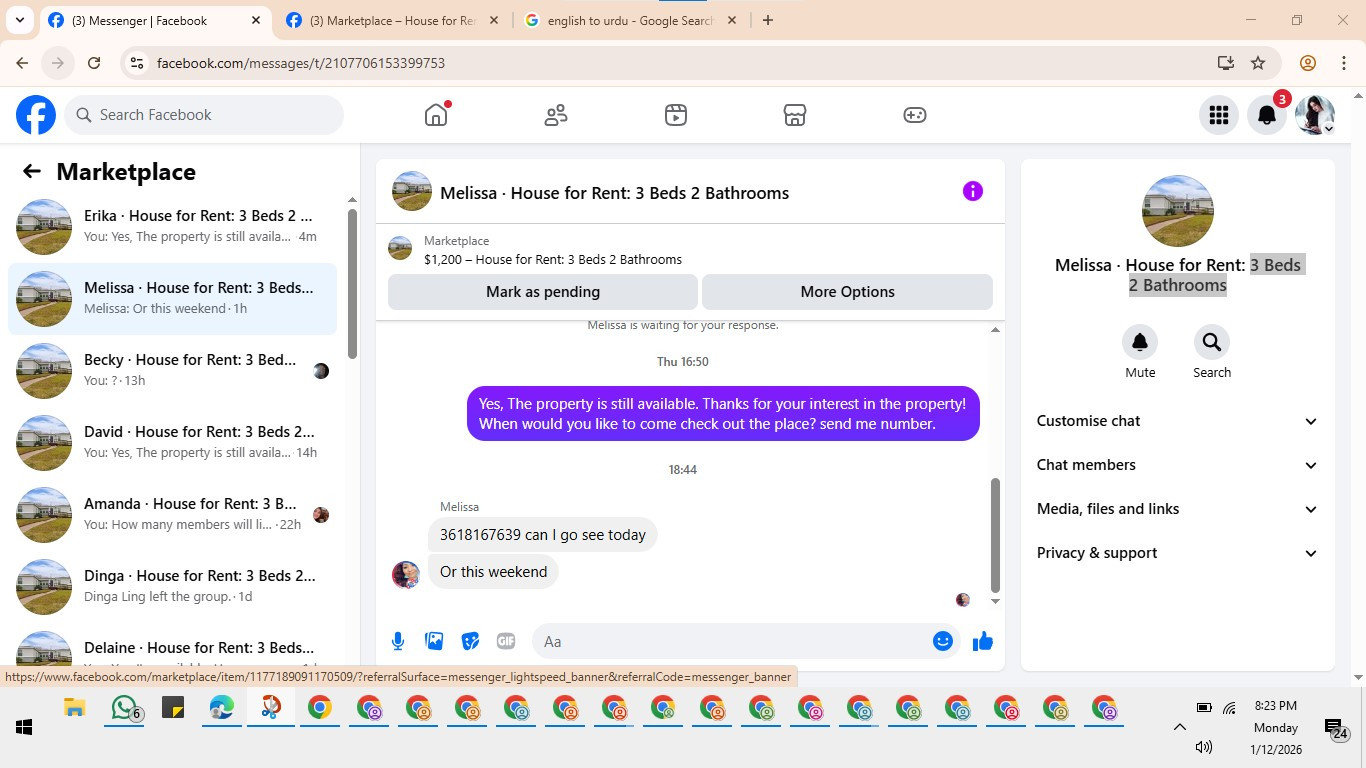This screenshot has width=1366, height=768.
Task: Go back in browser history
Action: [x=22, y=63]
